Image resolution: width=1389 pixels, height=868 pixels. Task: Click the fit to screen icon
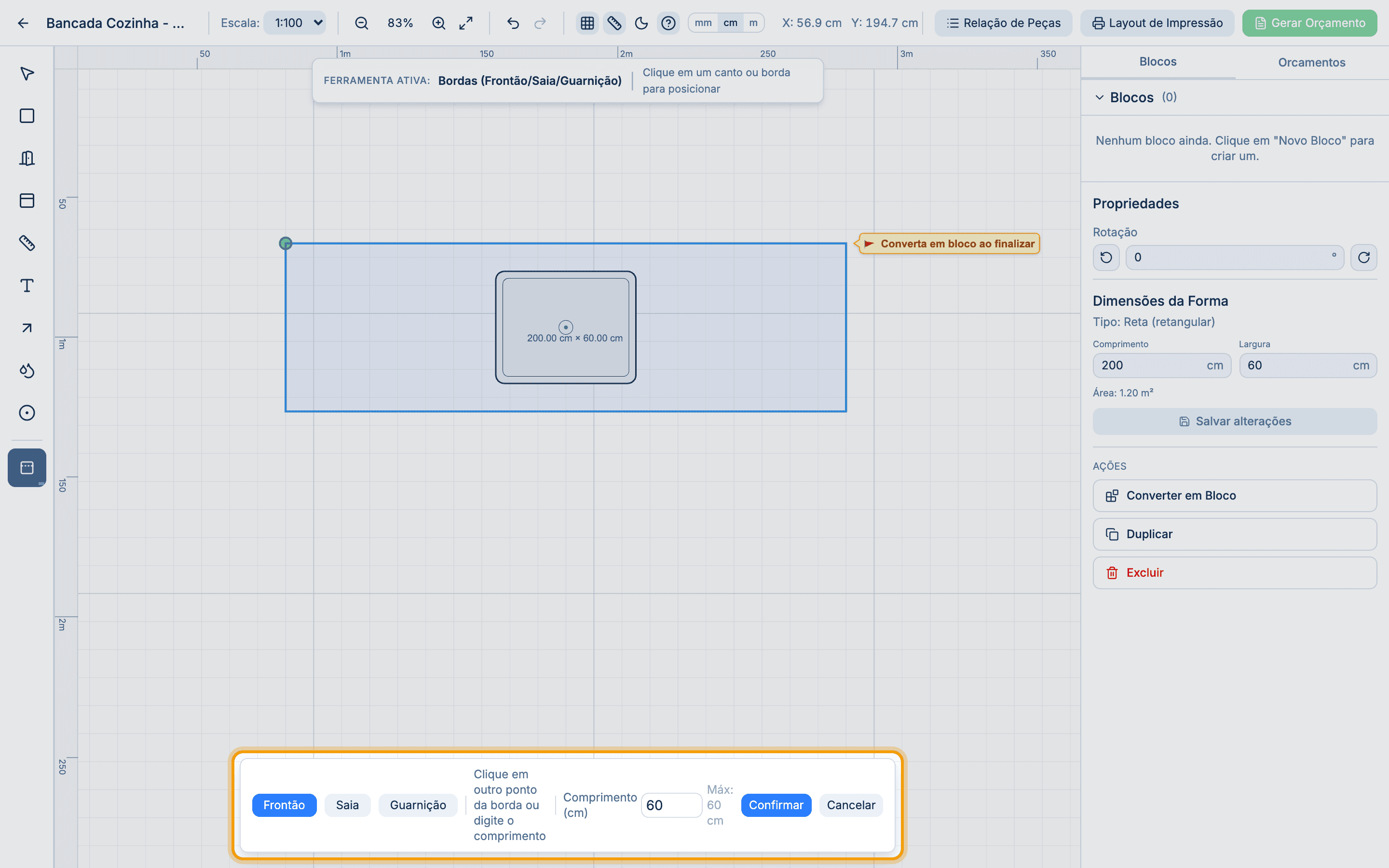pyautogui.click(x=466, y=23)
